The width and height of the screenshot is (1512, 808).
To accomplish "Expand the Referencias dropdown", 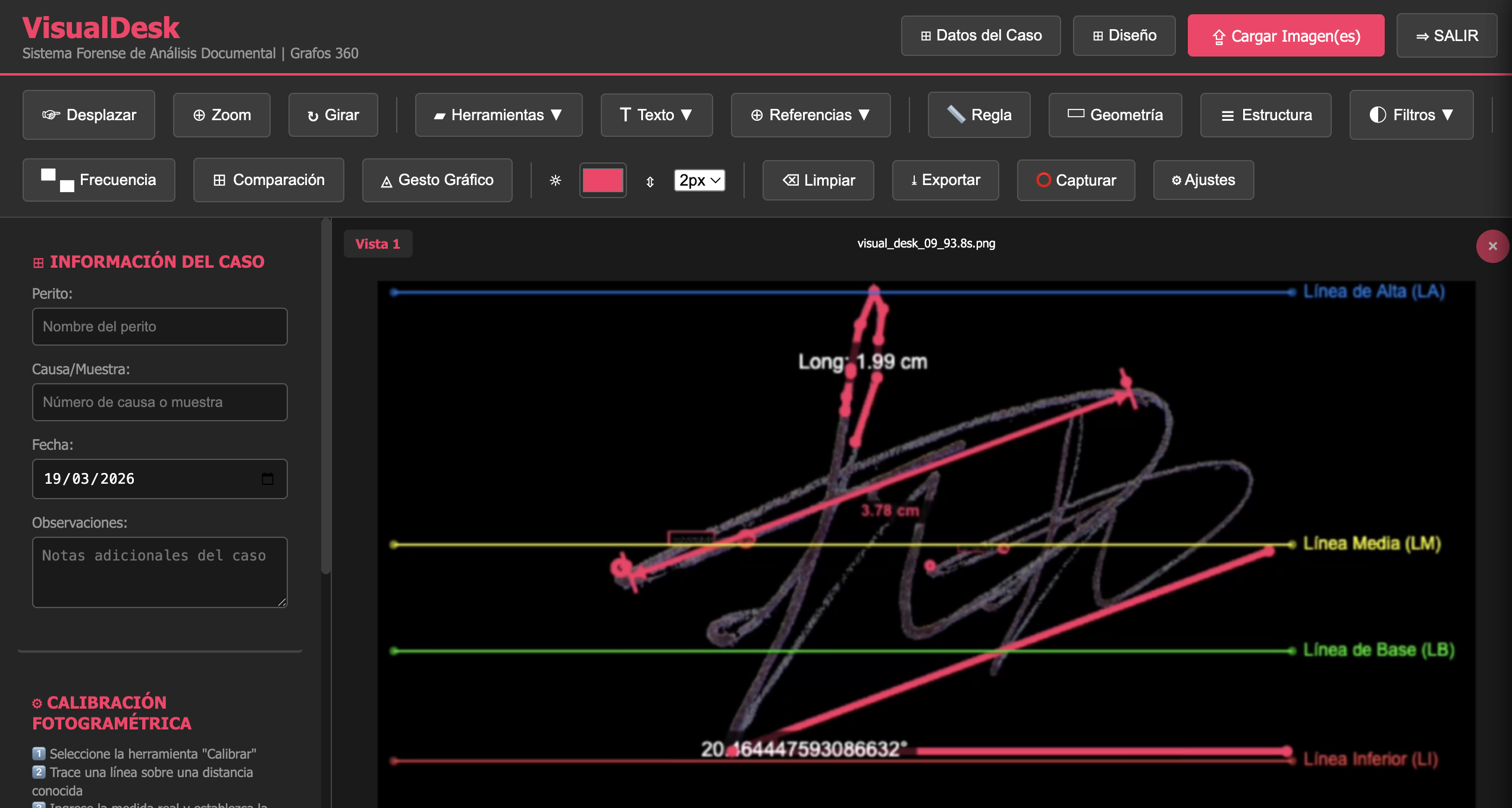I will (810, 115).
